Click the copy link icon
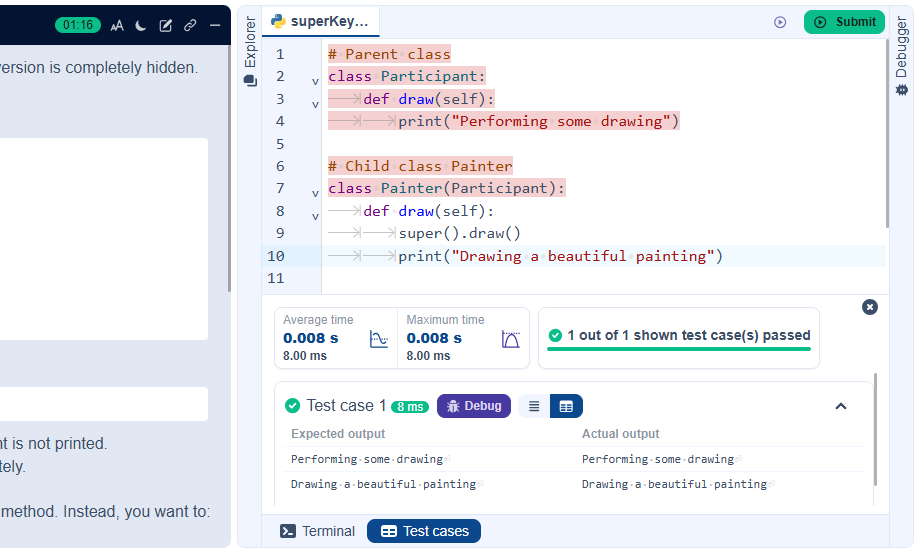 pyautogui.click(x=190, y=25)
